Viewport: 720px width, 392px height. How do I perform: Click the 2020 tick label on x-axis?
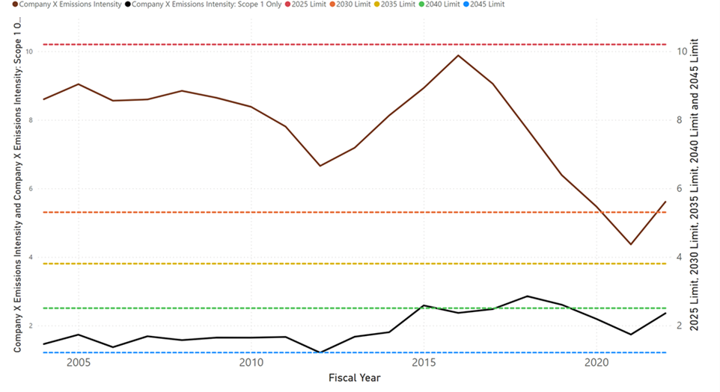596,363
